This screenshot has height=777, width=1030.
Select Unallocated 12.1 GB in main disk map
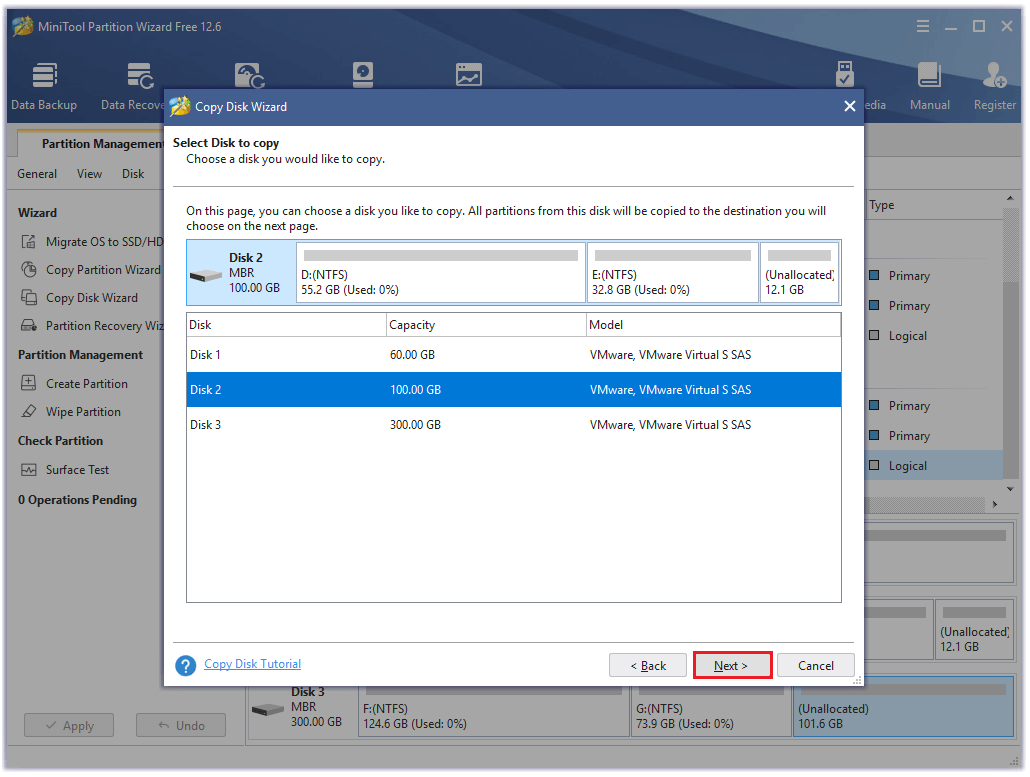tap(974, 629)
